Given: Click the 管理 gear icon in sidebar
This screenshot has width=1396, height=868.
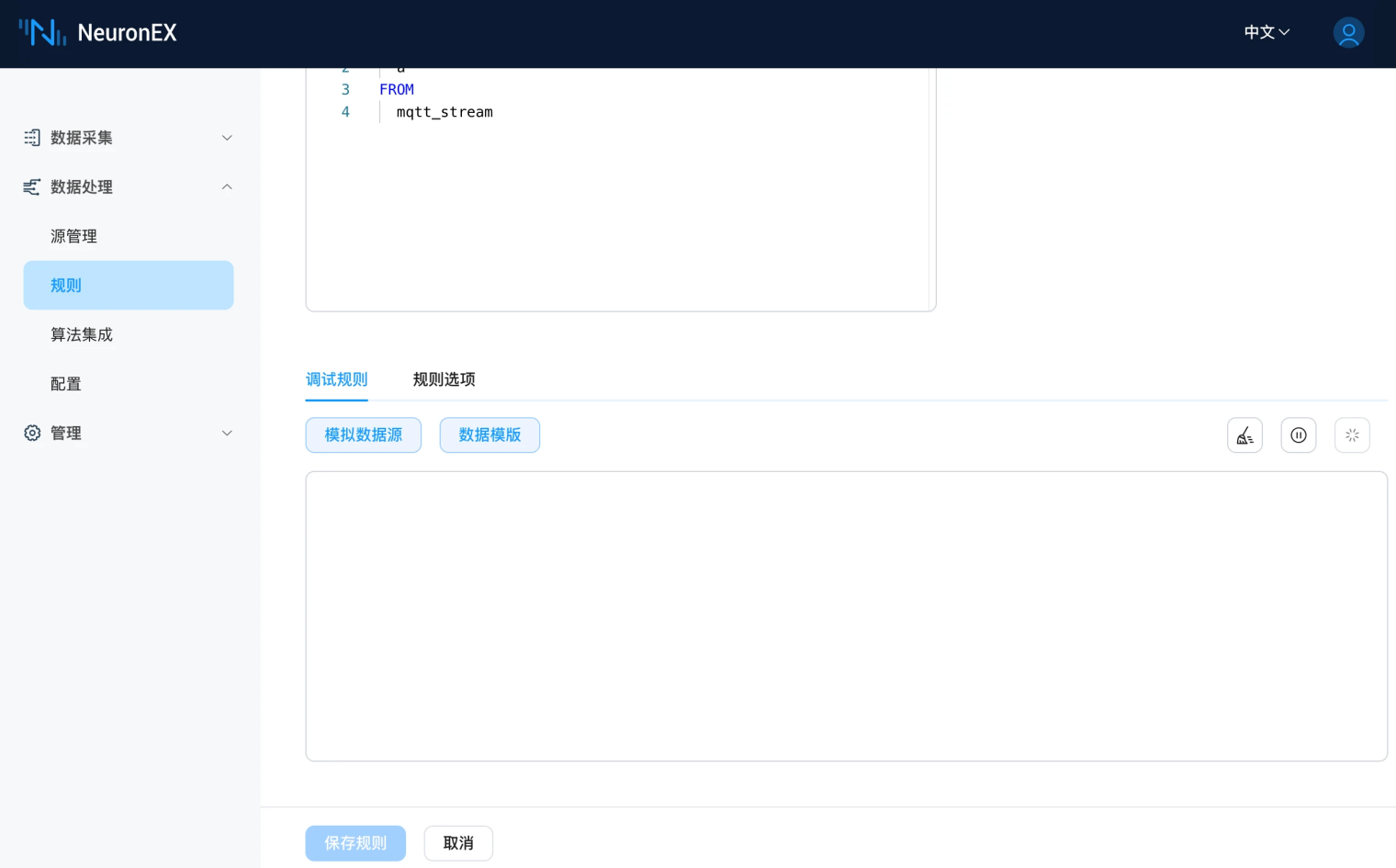Looking at the screenshot, I should (31, 433).
